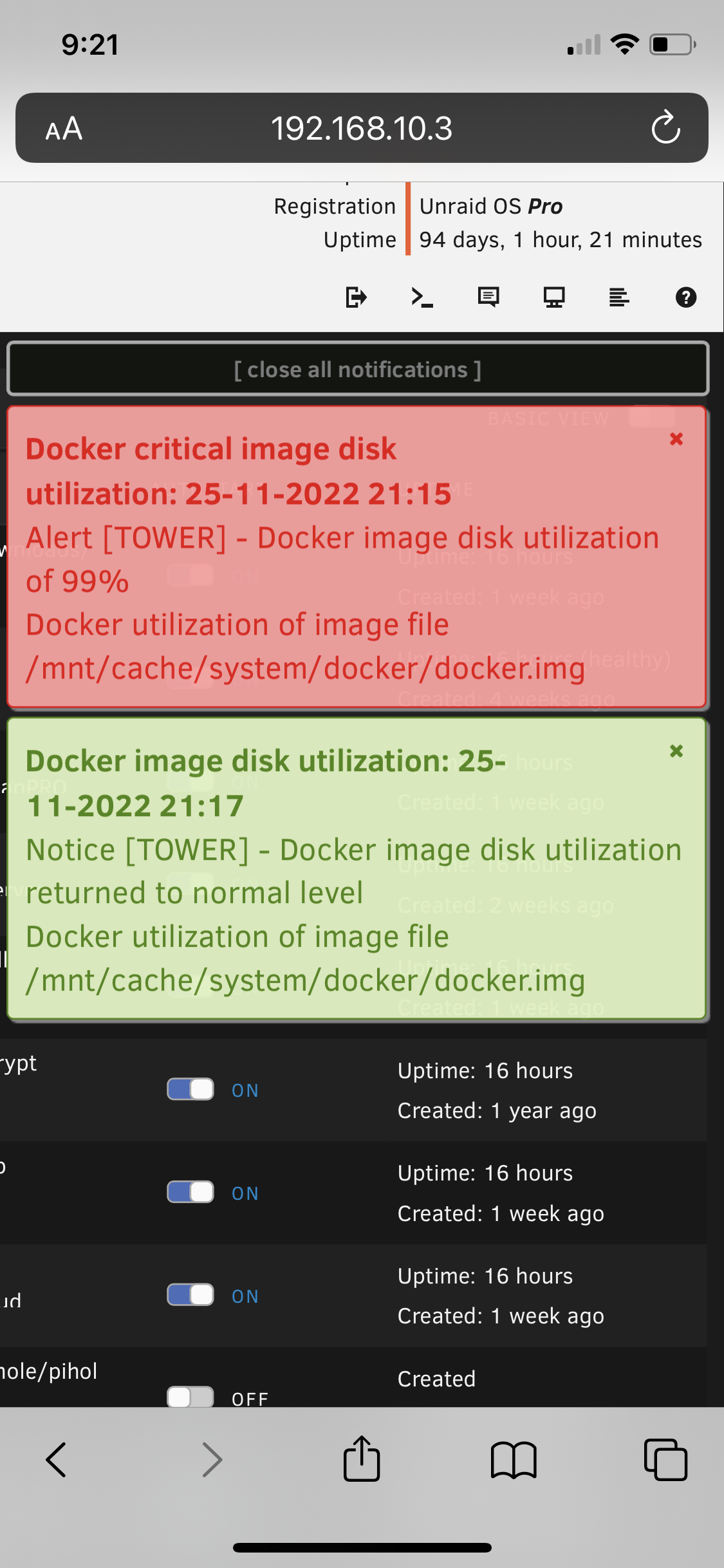Viewport: 724px width, 1568px height.
Task: Dismiss the red Docker critical alert
Action: (676, 439)
